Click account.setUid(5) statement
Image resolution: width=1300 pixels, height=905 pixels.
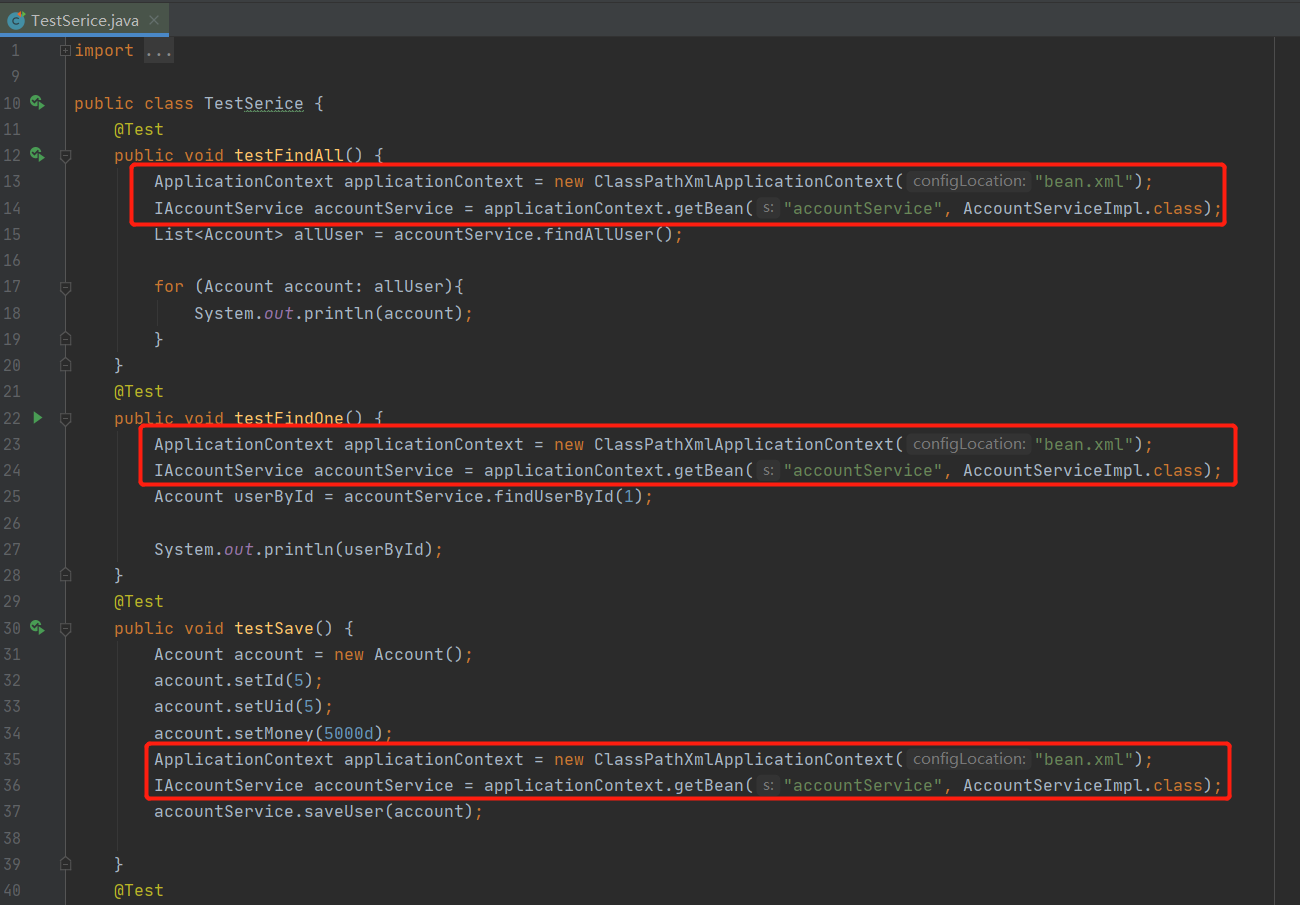(243, 706)
